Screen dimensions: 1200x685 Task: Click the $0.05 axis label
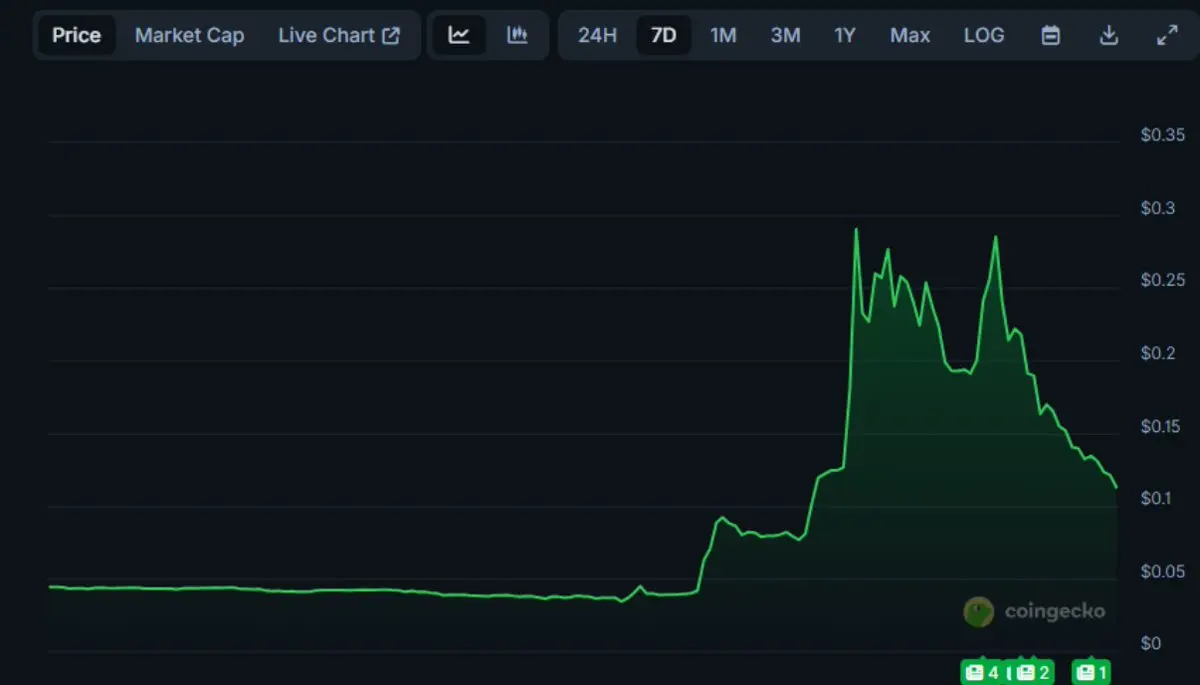(x=1163, y=571)
